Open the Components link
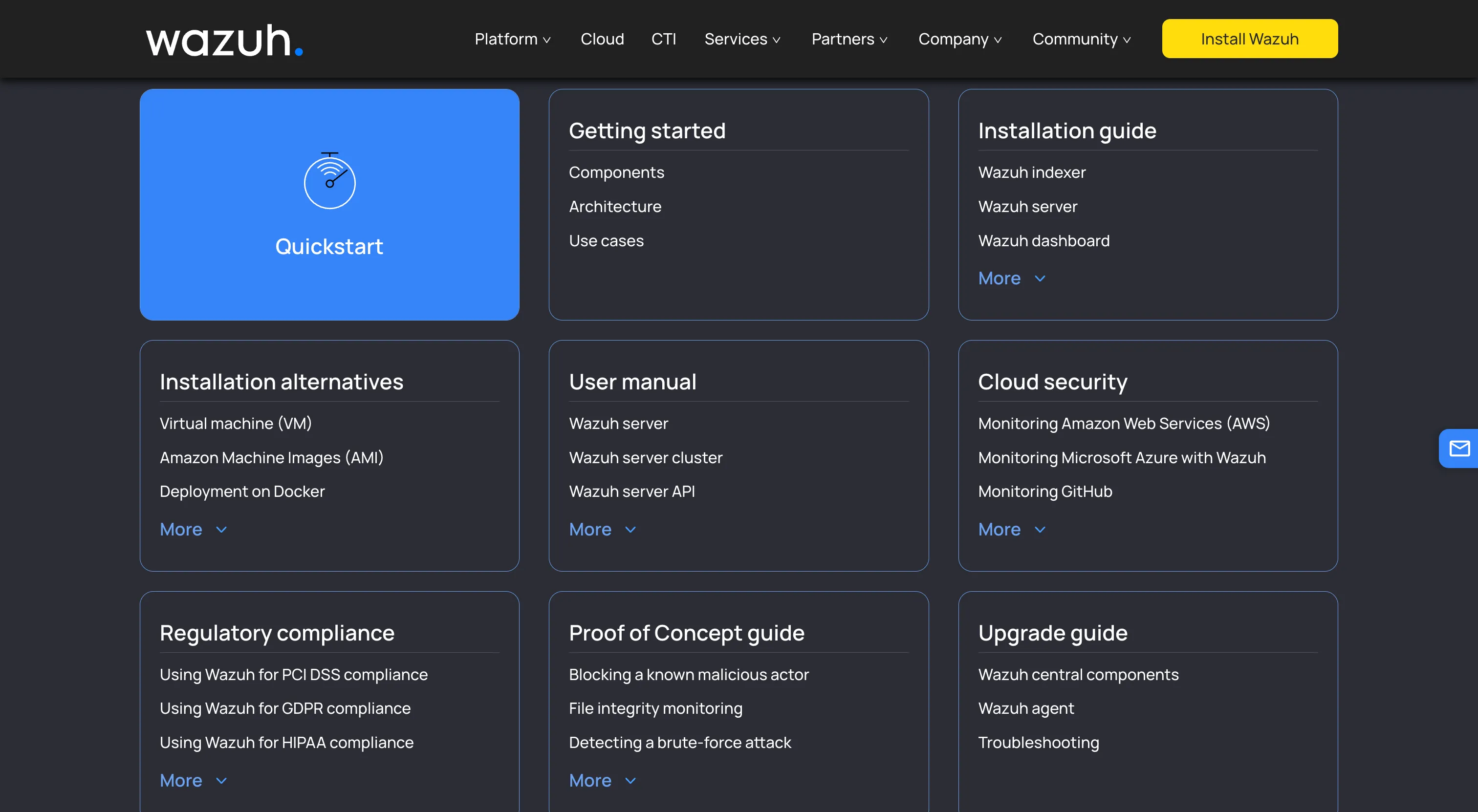Viewport: 1478px width, 812px height. 616,172
